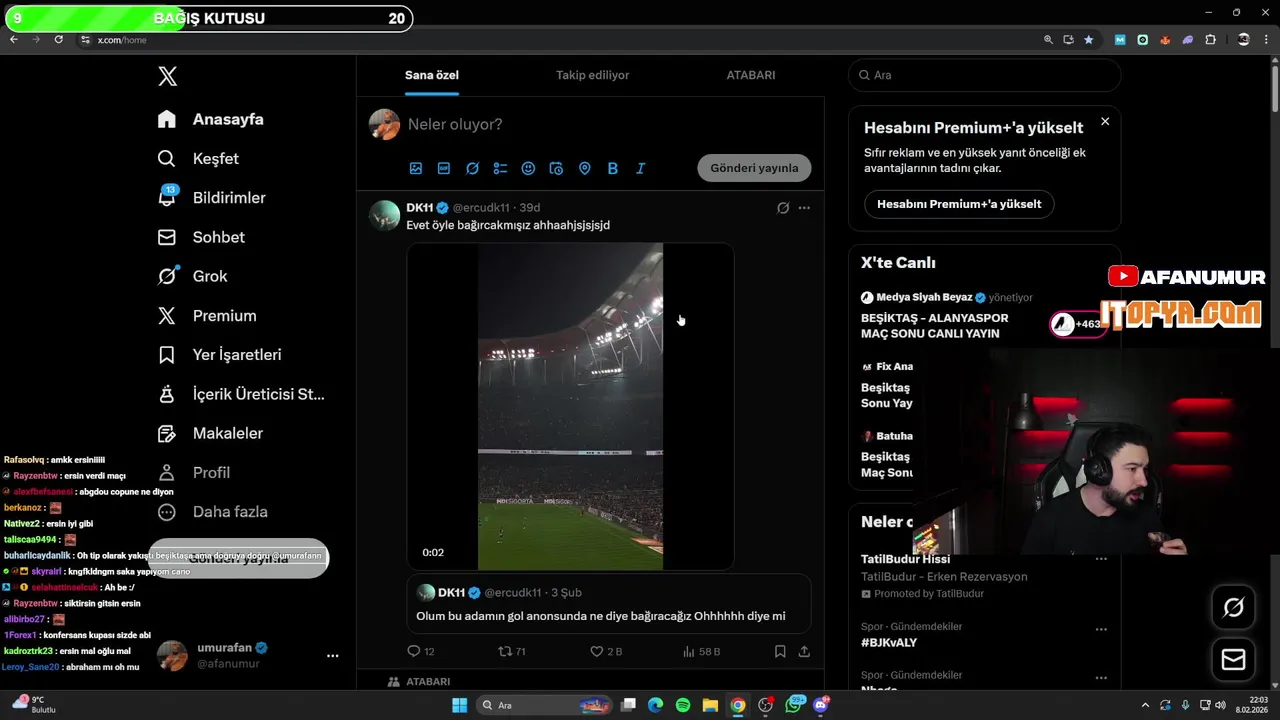This screenshot has height=720, width=1280.
Task: Open account menu dots next to umurafan
Action: pyautogui.click(x=333, y=656)
